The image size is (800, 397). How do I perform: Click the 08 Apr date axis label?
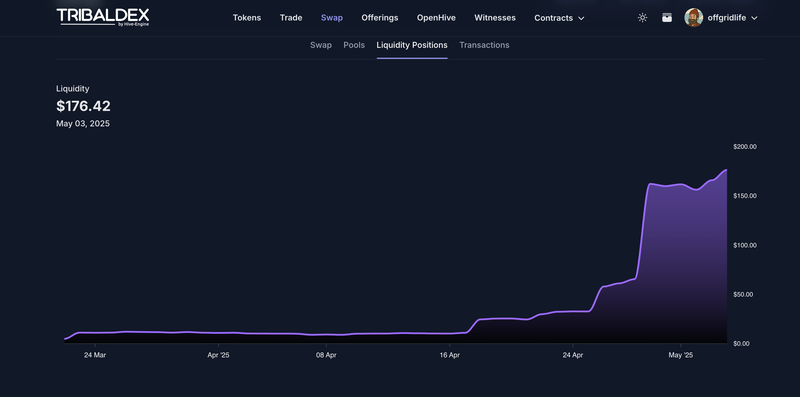[326, 355]
